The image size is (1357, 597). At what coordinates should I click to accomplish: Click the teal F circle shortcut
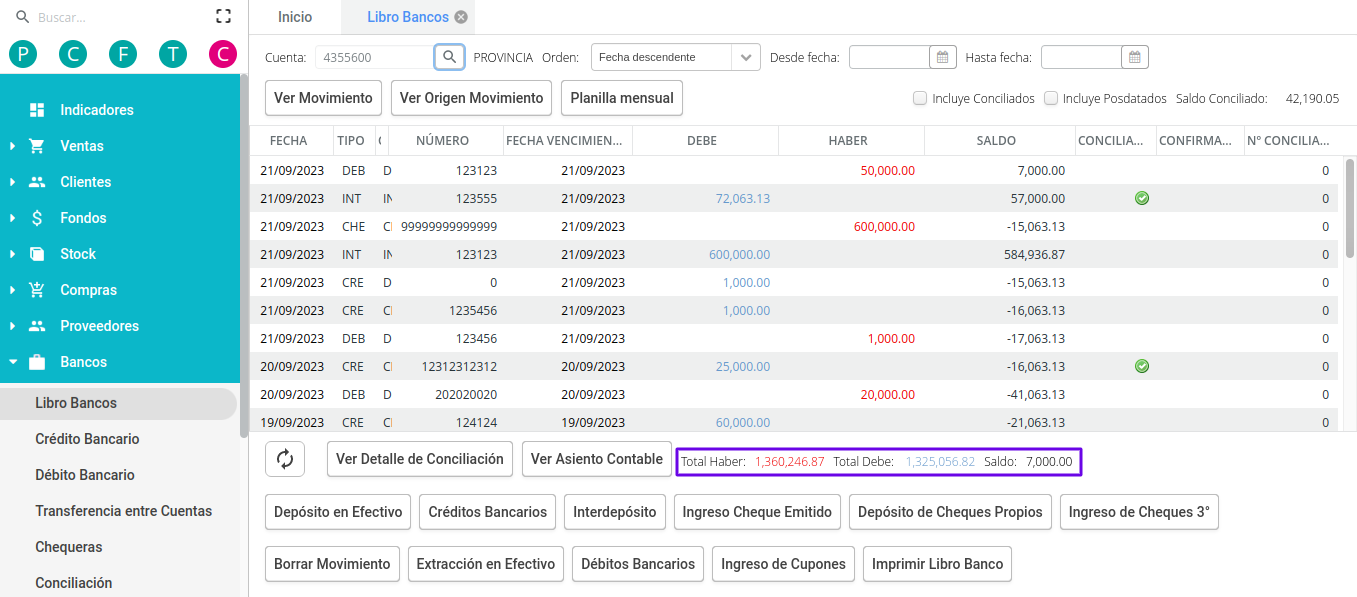122,54
